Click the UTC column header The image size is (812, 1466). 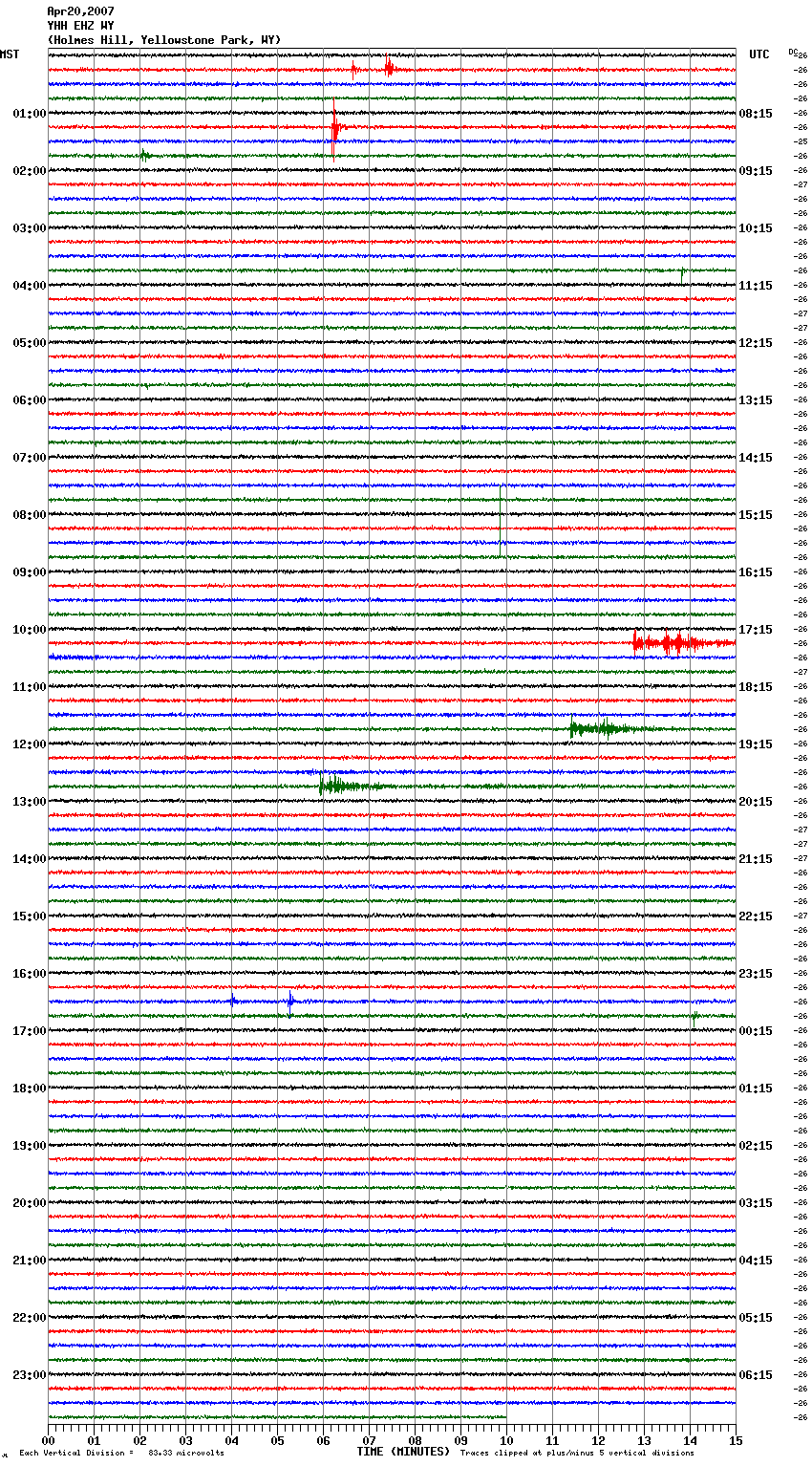tap(759, 54)
